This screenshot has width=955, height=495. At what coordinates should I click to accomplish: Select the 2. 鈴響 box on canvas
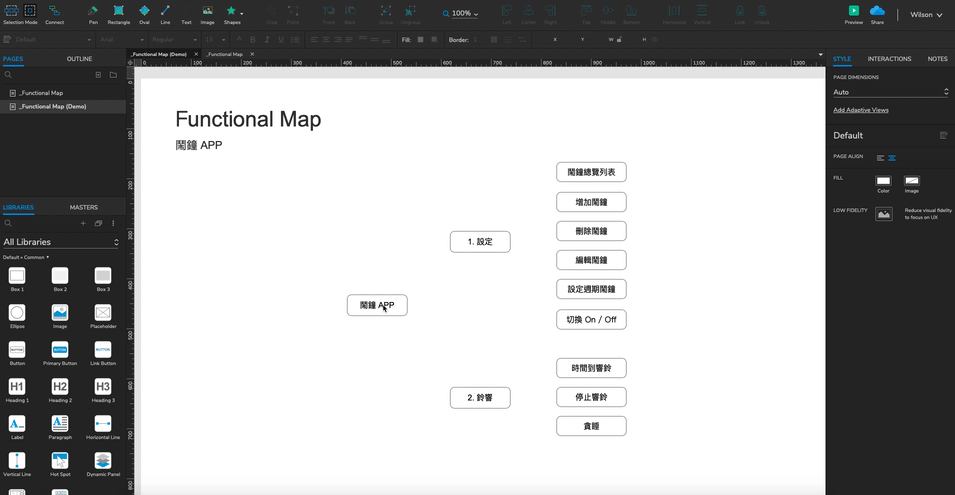coord(480,398)
